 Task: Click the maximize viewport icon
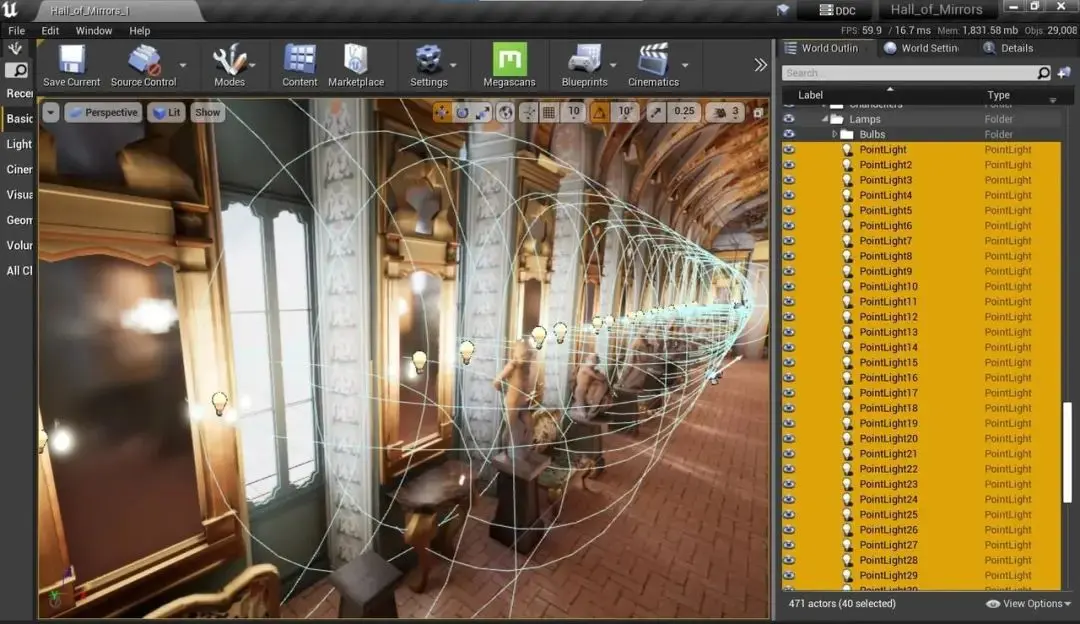(758, 112)
